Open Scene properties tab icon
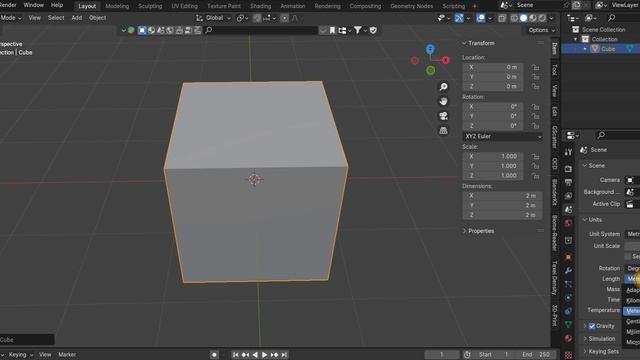Viewport: 640px width, 360px height. [x=568, y=209]
